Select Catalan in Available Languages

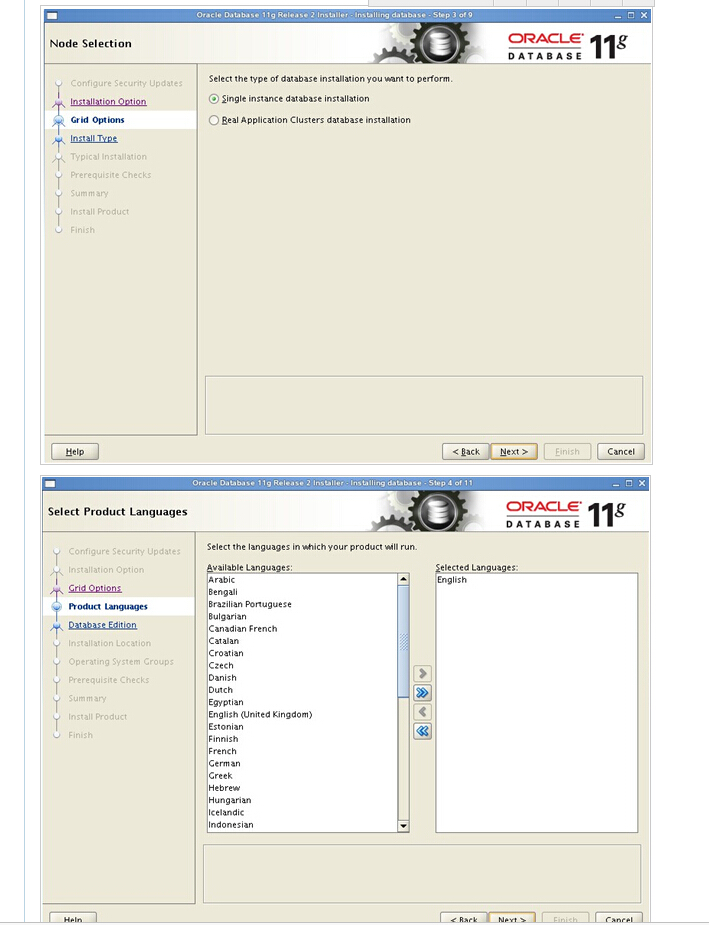303,641
